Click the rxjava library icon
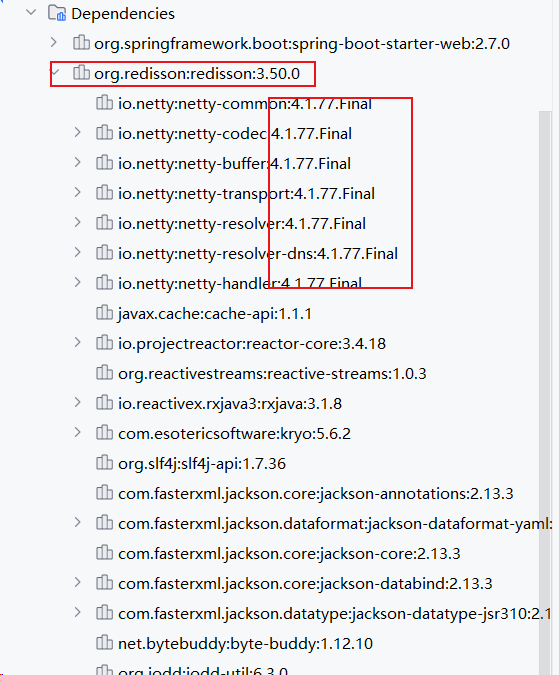Viewport: 559px width, 675px height. (x=104, y=403)
